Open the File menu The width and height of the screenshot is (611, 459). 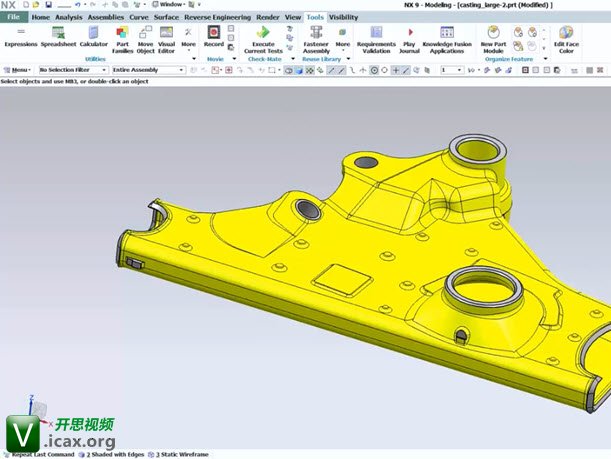click(14, 17)
